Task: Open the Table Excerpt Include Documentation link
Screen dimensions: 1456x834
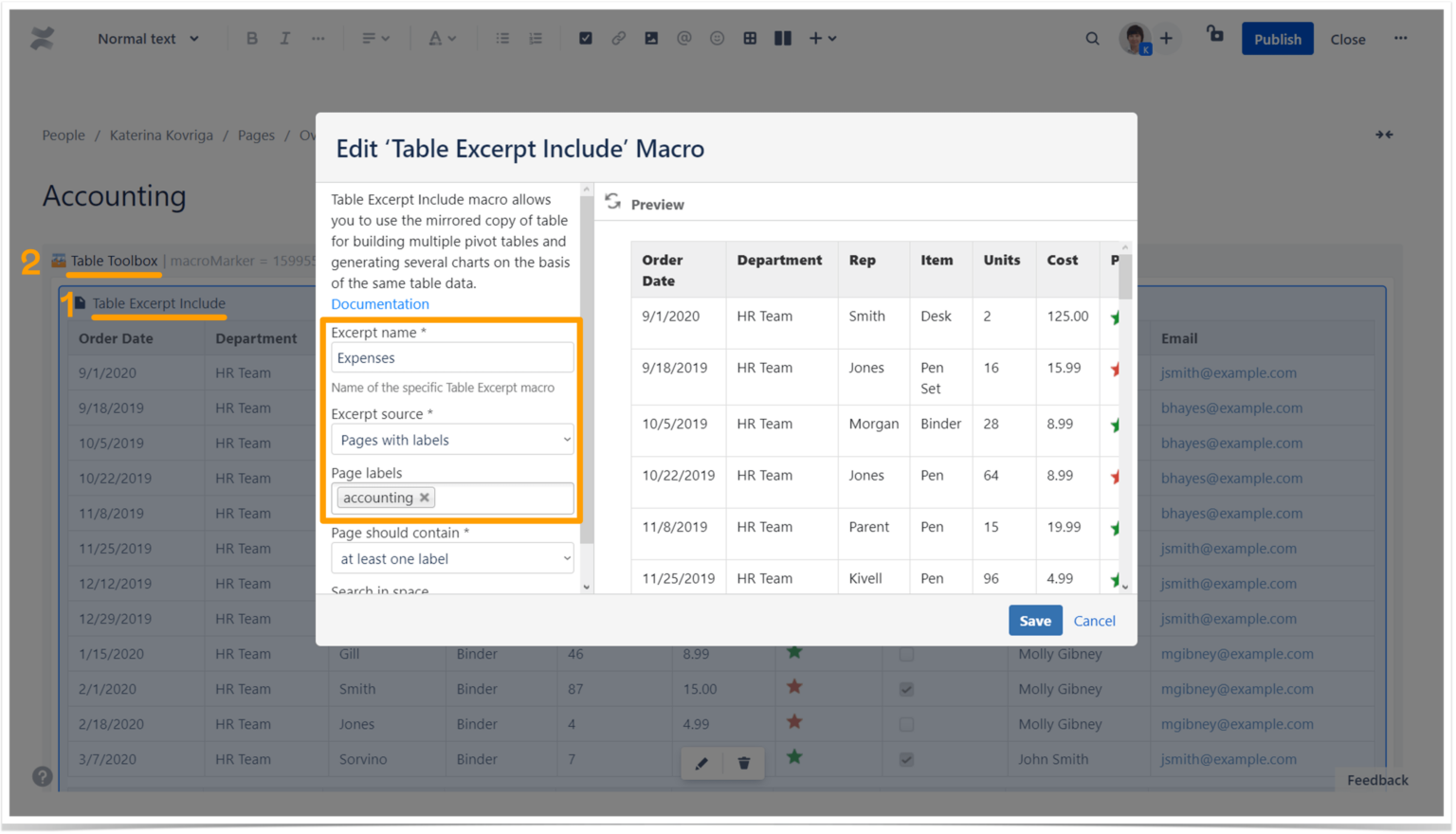Action: pyautogui.click(x=379, y=303)
